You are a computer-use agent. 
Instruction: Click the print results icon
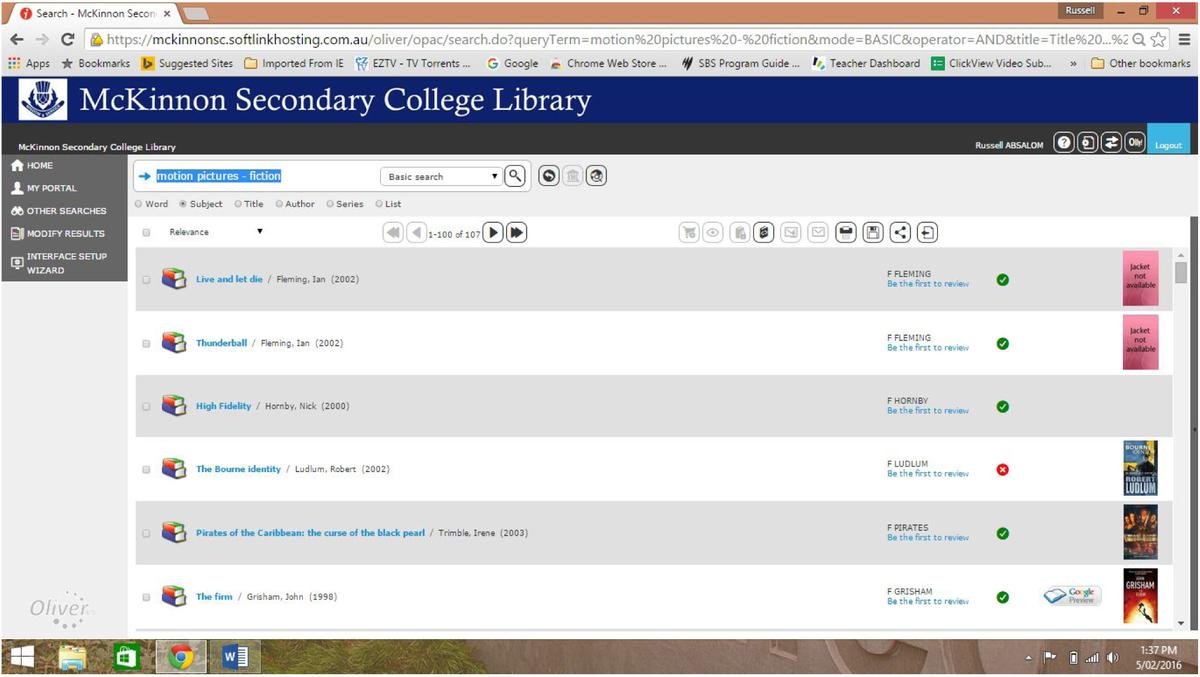[846, 233]
